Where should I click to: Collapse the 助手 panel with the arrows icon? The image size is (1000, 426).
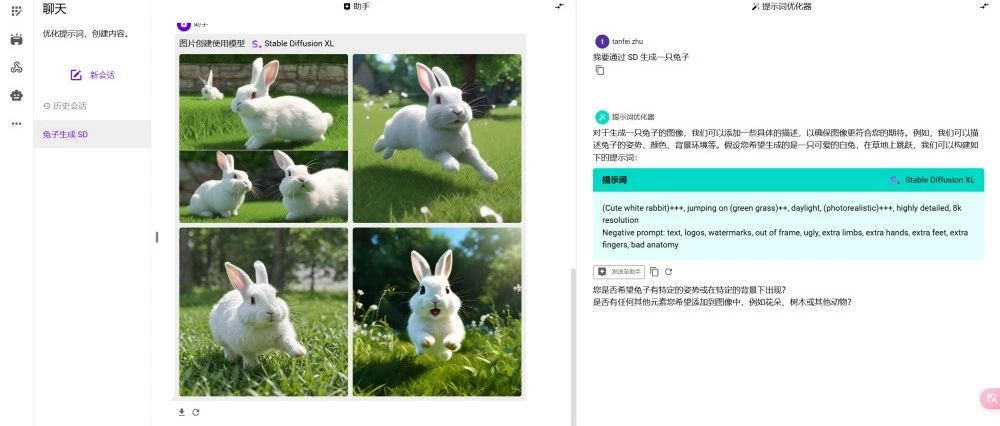pyautogui.click(x=559, y=6)
